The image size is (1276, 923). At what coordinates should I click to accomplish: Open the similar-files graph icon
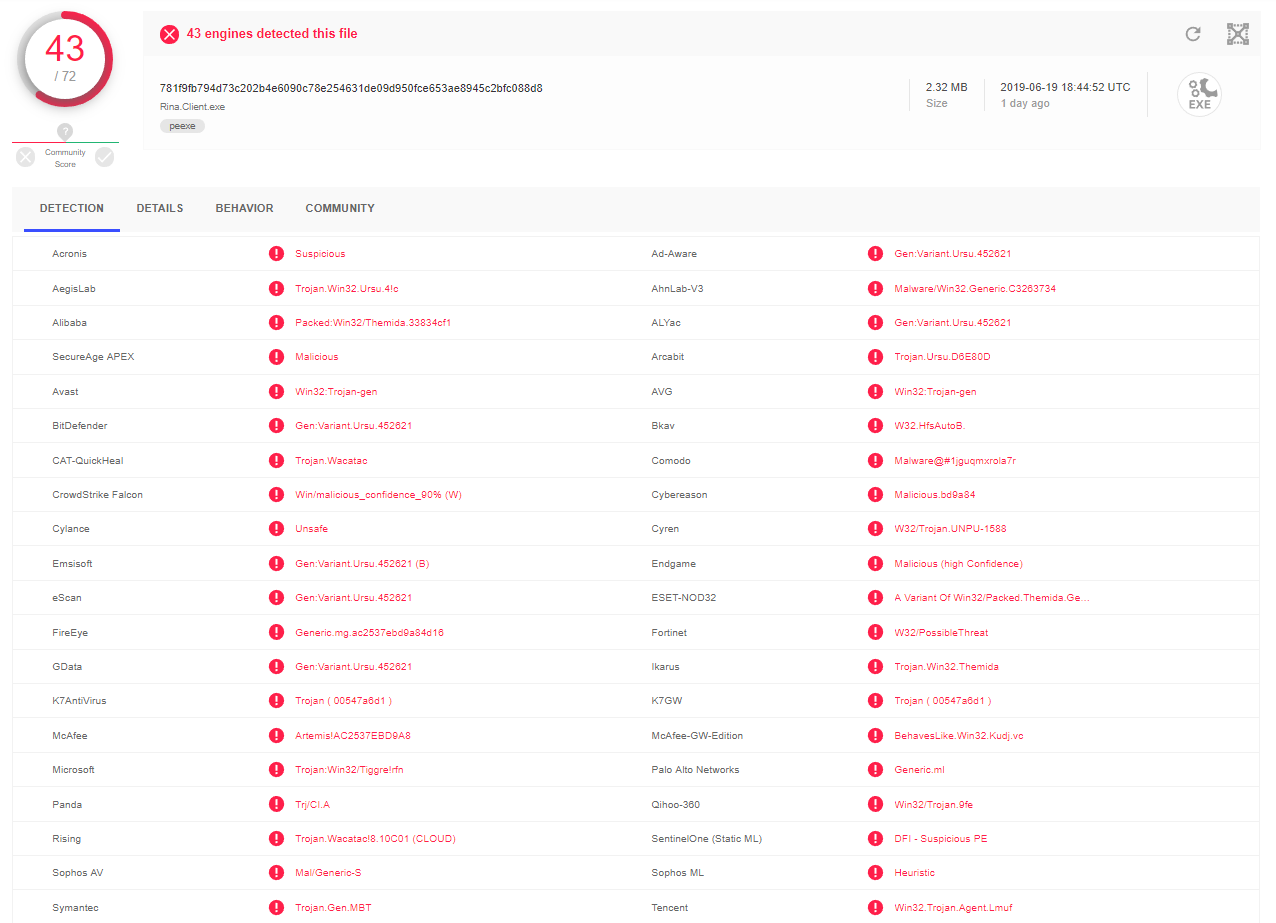[1238, 34]
